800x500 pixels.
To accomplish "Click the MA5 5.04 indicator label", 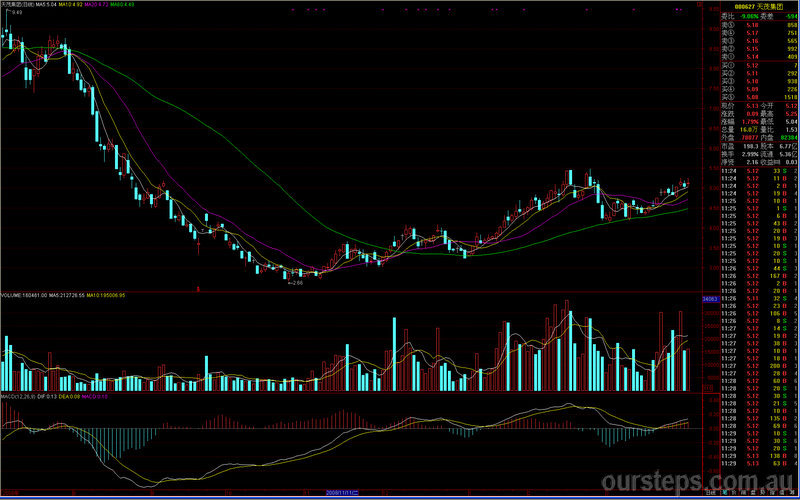I will [45, 4].
